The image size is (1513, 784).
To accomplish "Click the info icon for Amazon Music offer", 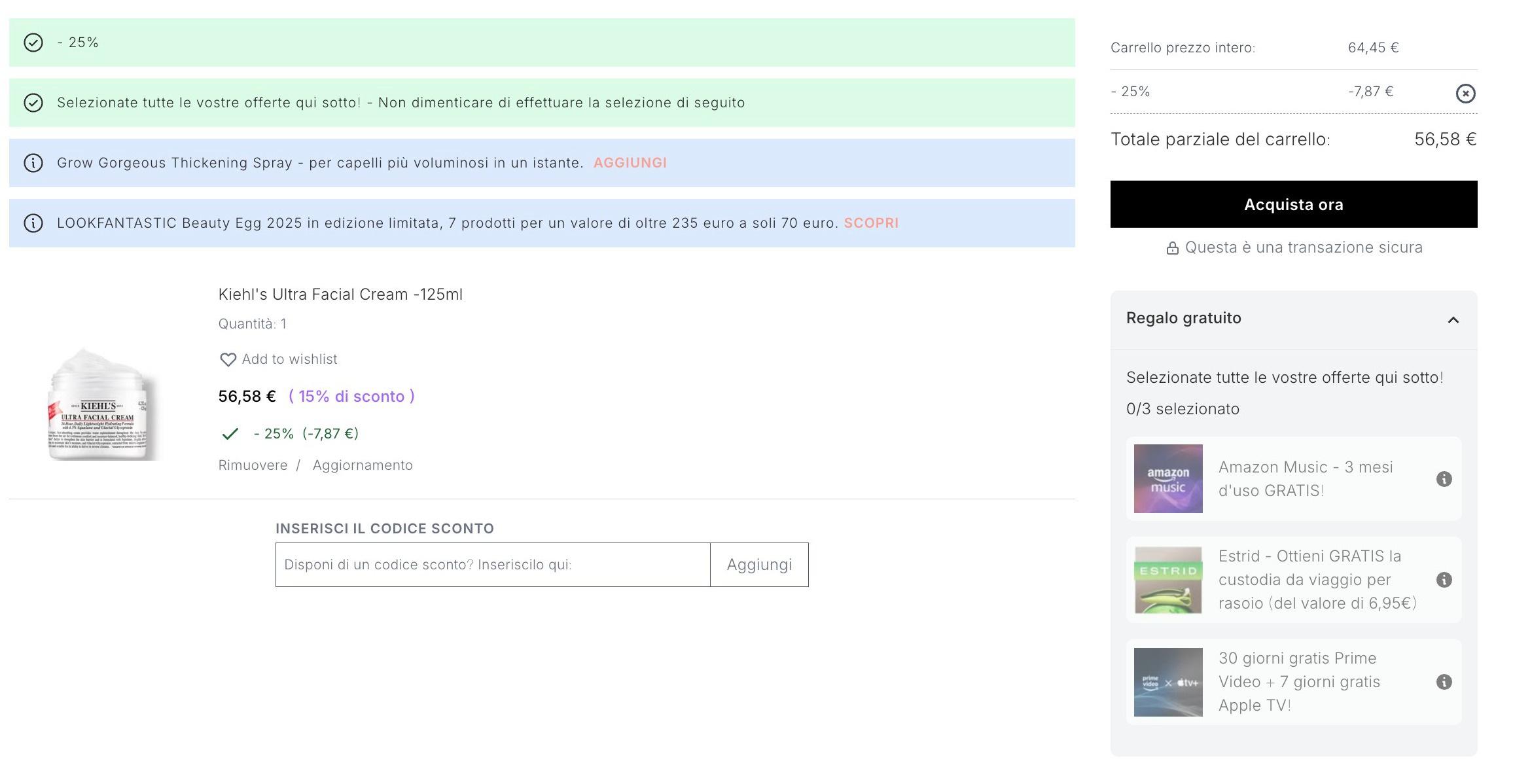I will [1444, 479].
